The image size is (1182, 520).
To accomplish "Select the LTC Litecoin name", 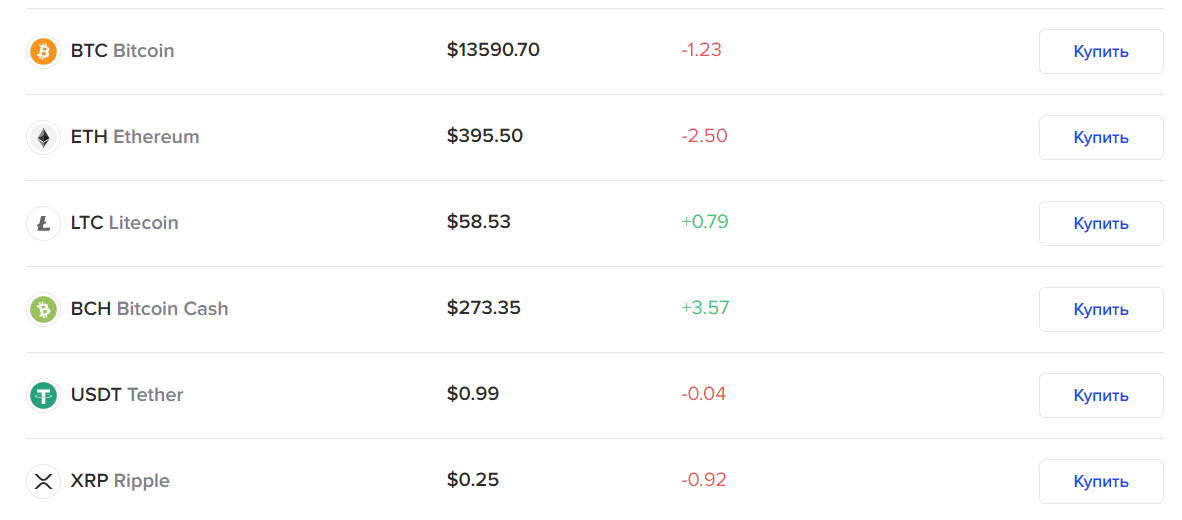I will click(x=124, y=223).
